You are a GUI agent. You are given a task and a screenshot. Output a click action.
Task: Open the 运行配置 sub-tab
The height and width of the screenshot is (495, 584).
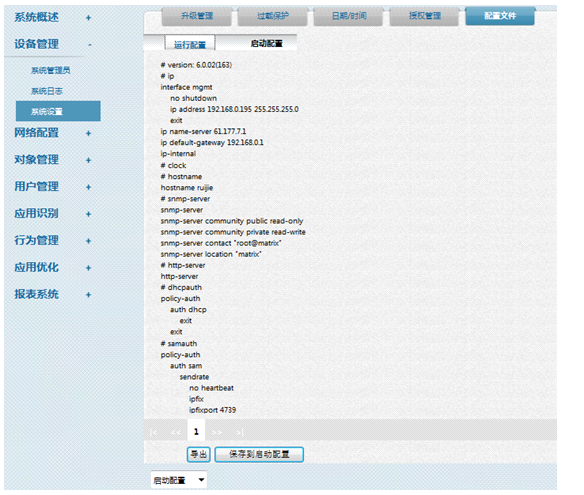[x=190, y=44]
